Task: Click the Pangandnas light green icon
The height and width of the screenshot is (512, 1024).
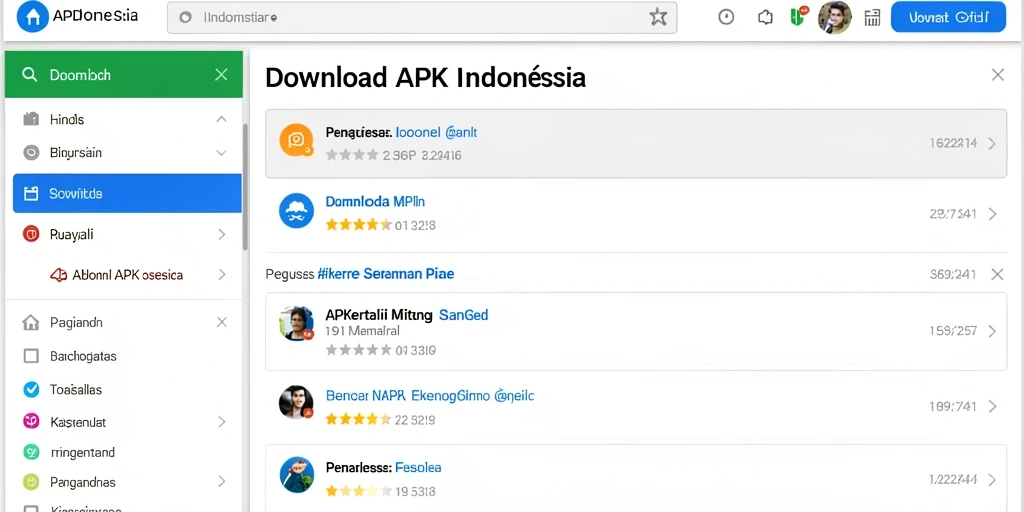Action: 31,482
